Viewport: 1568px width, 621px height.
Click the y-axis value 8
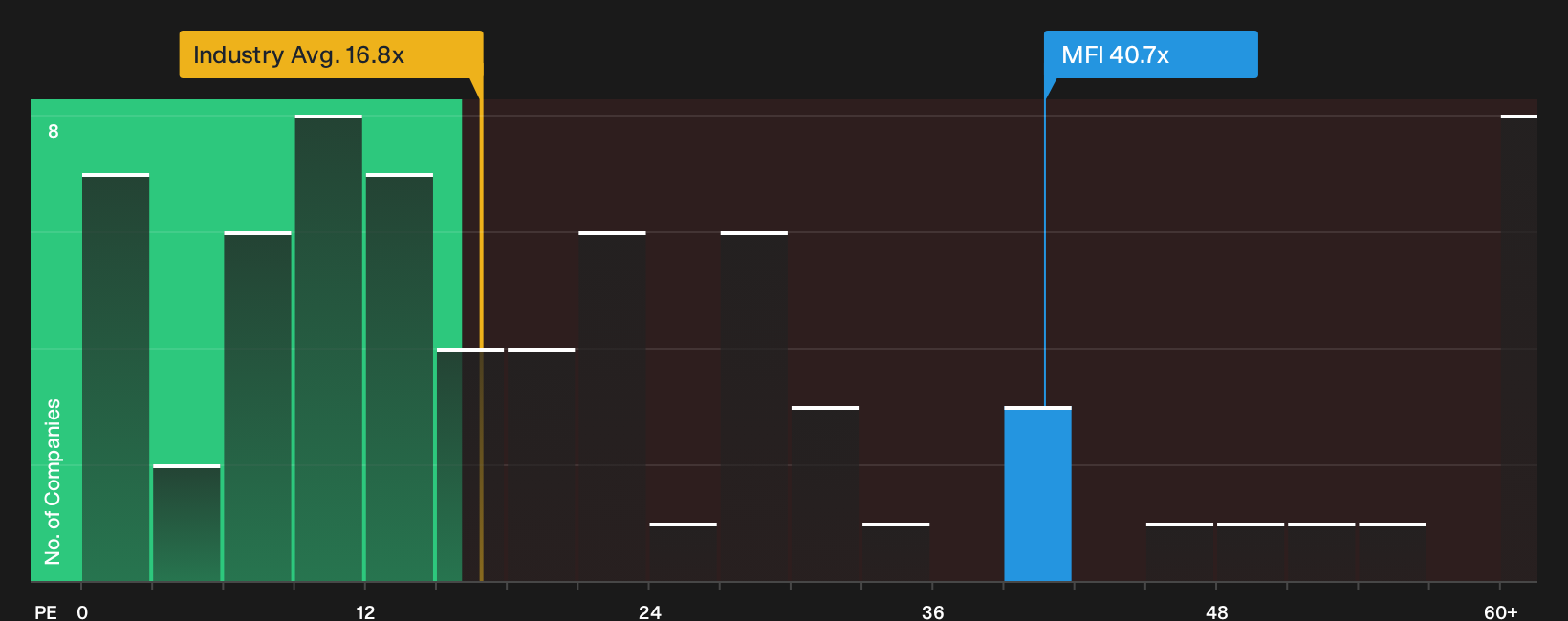(54, 131)
